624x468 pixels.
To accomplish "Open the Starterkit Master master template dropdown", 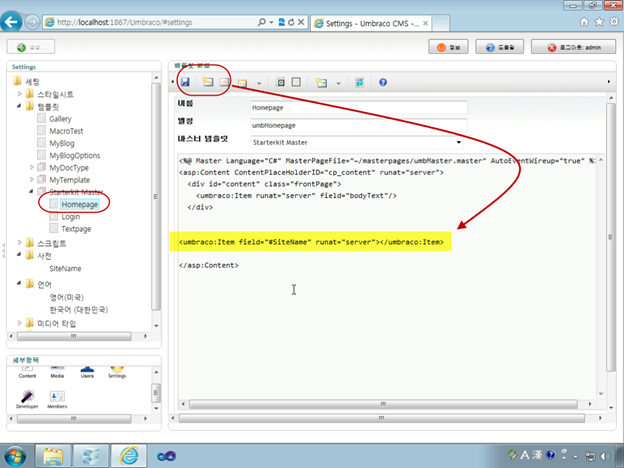I will click(357, 142).
